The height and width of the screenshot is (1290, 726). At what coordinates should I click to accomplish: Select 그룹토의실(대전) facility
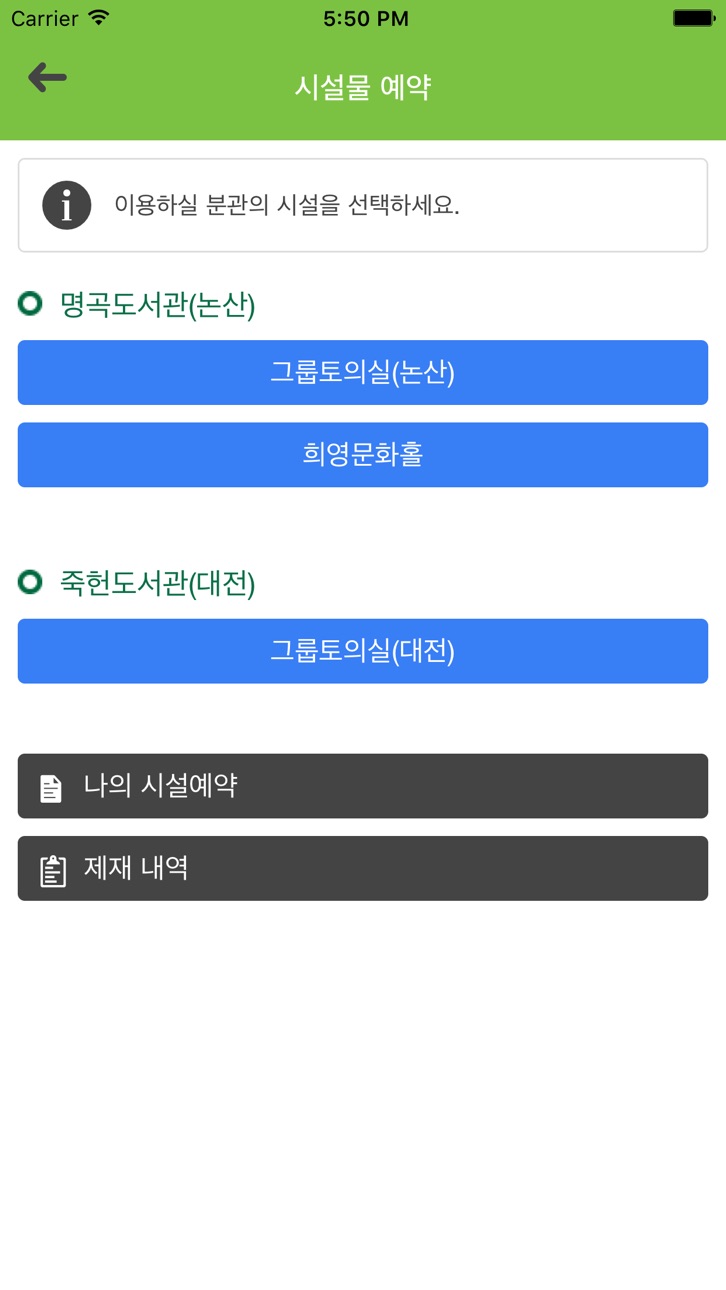point(363,651)
